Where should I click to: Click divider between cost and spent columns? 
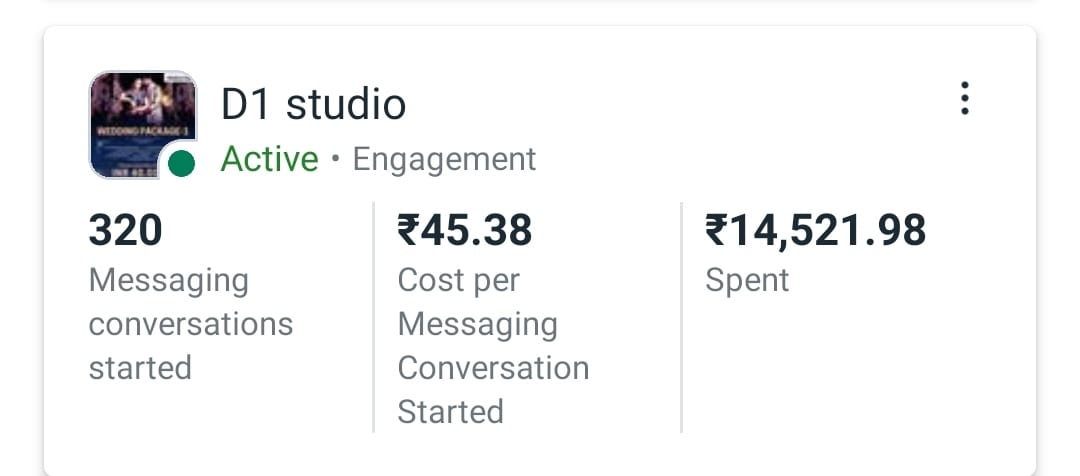(x=681, y=318)
